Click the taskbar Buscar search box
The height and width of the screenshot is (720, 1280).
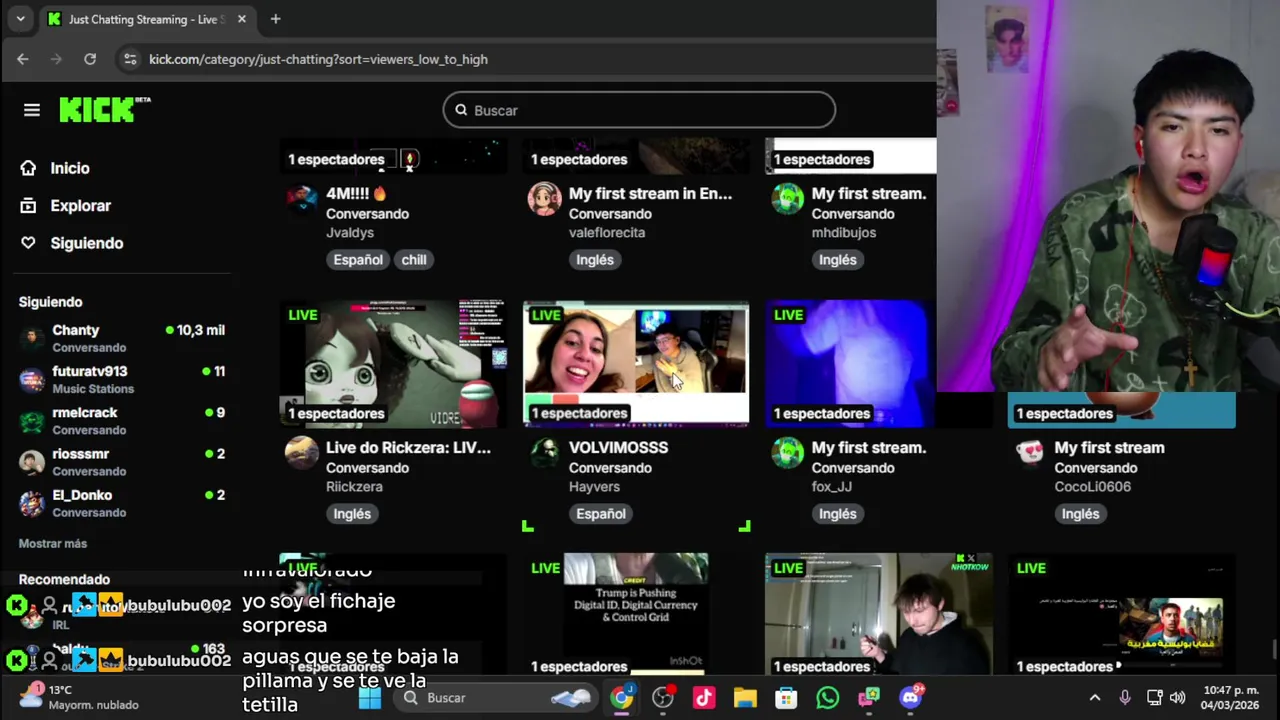495,697
